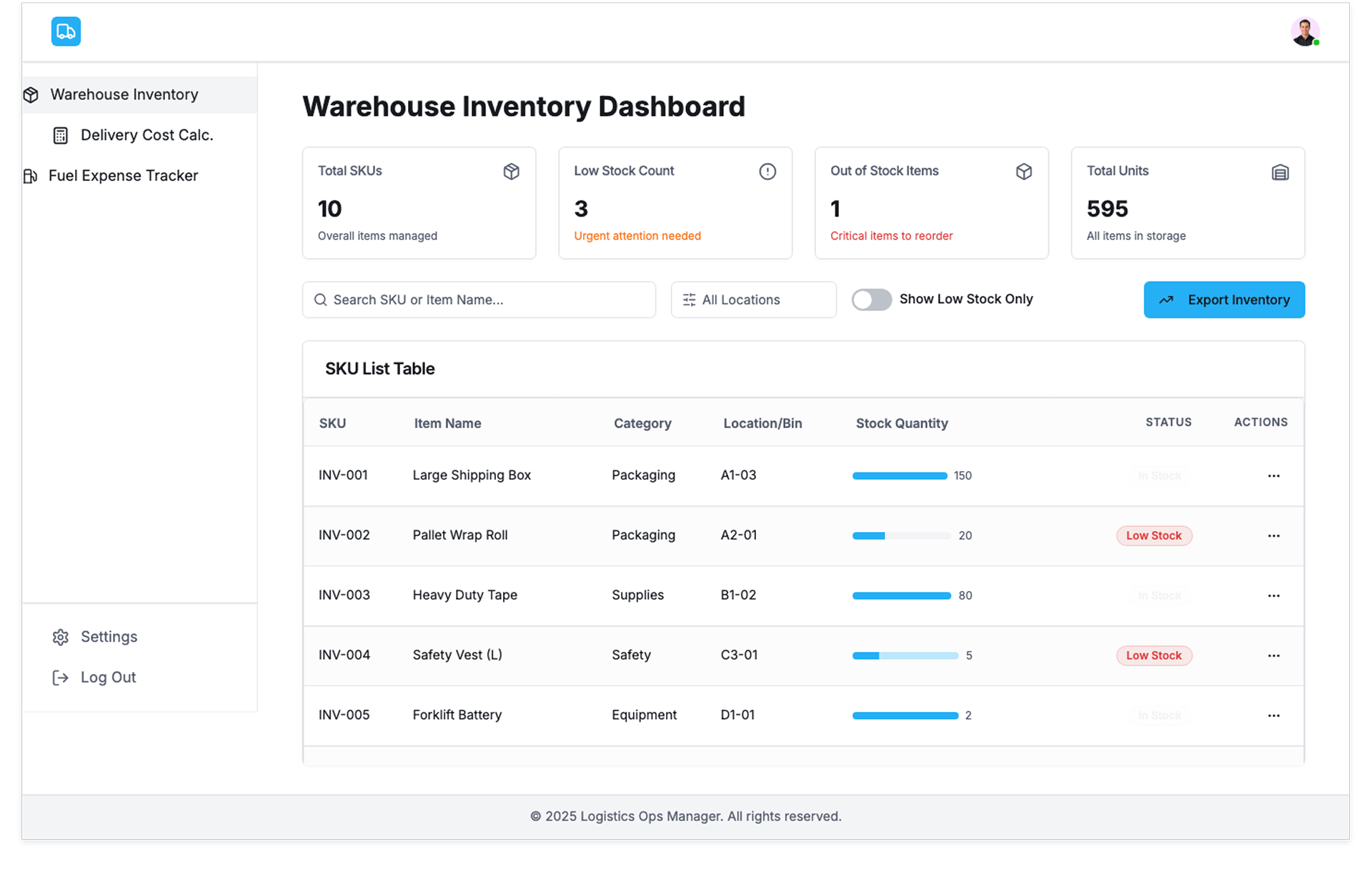Select Warehouse Inventory in sidebar
Screen dimensions: 1372x892
point(124,94)
